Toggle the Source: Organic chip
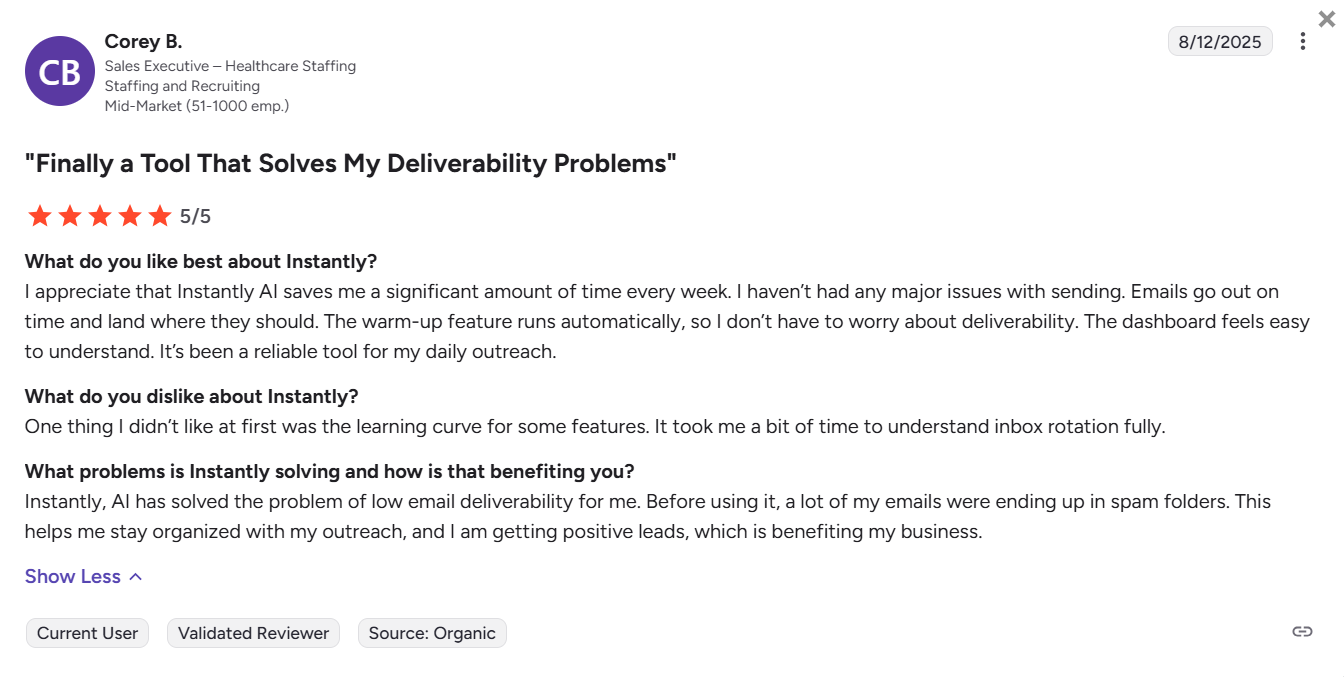This screenshot has height=677, width=1344. 432,632
